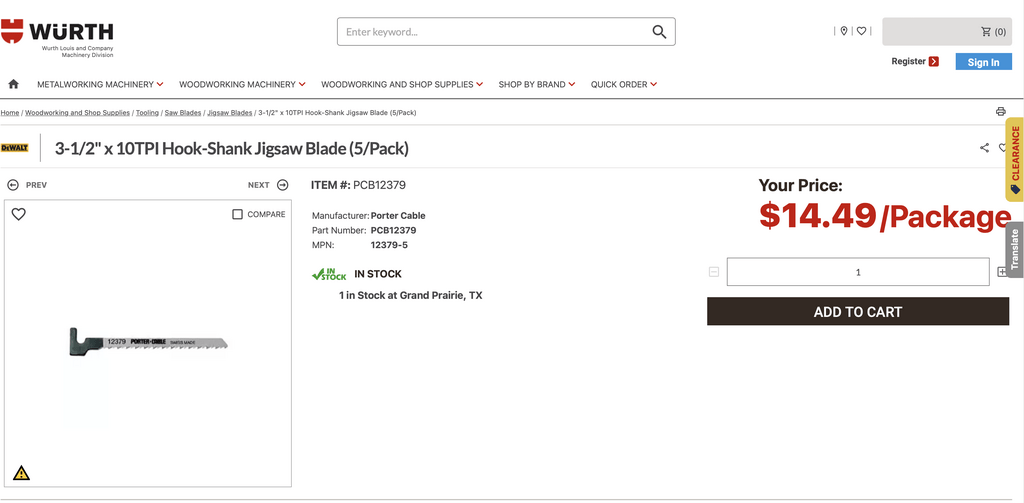Click the Register link
The width and height of the screenshot is (1024, 503).
908,61
